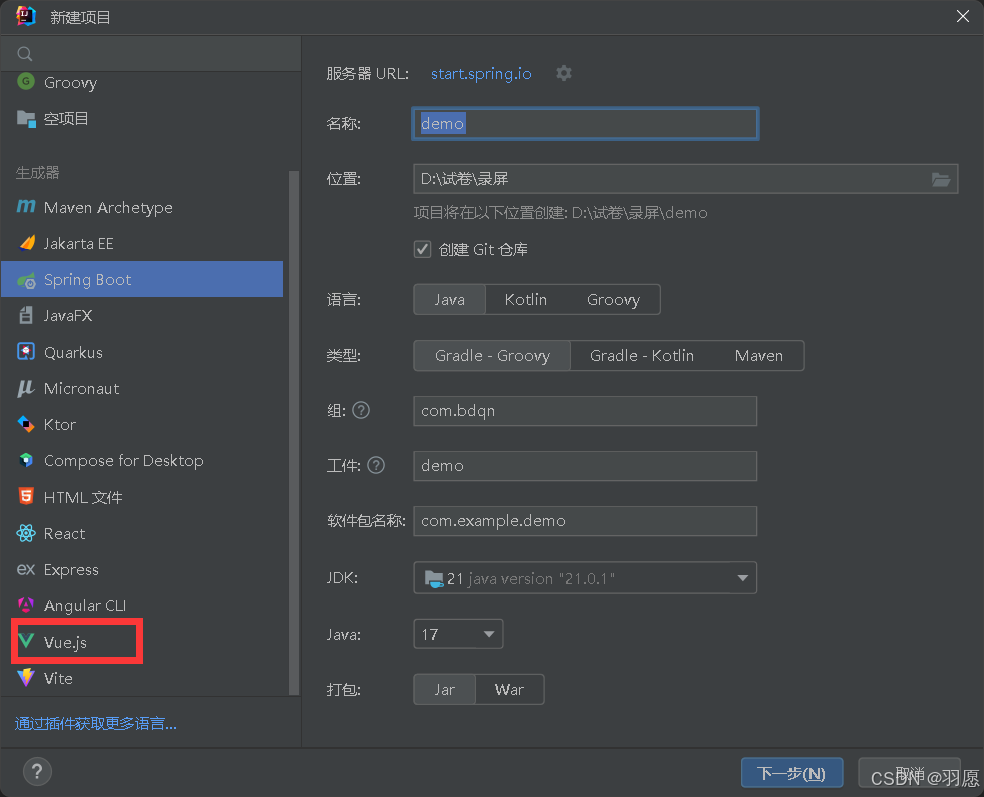Click the Vite logo icon
Viewport: 984px width, 797px height.
pos(26,678)
